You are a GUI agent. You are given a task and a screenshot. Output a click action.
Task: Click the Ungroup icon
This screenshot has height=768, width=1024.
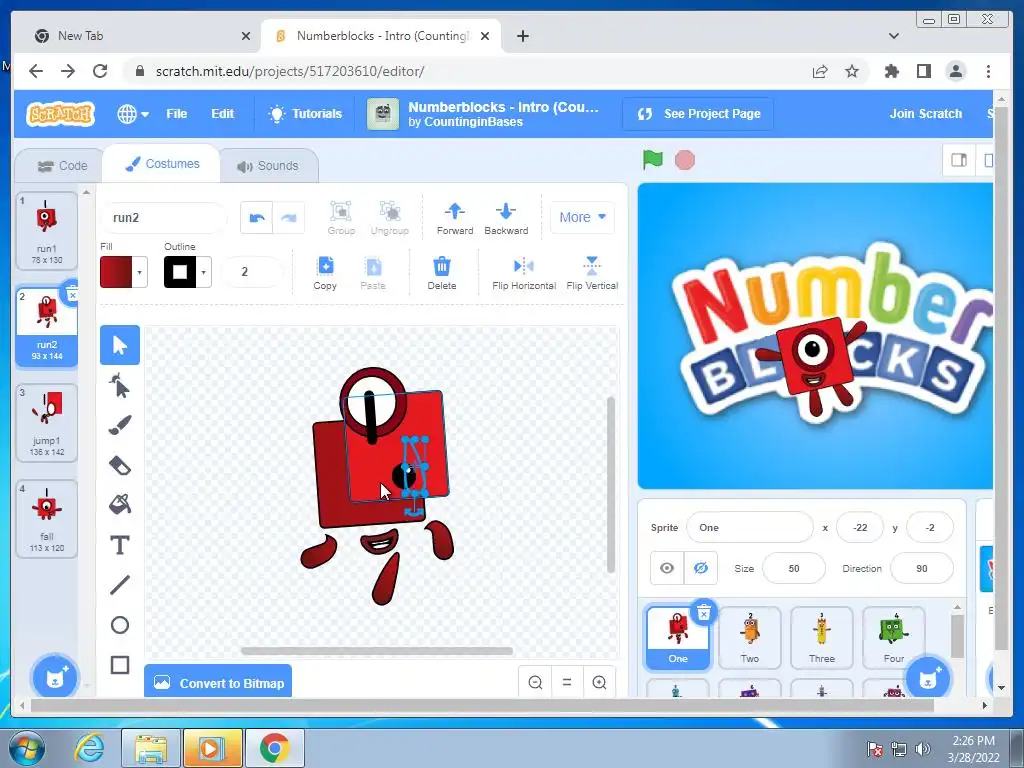click(389, 218)
